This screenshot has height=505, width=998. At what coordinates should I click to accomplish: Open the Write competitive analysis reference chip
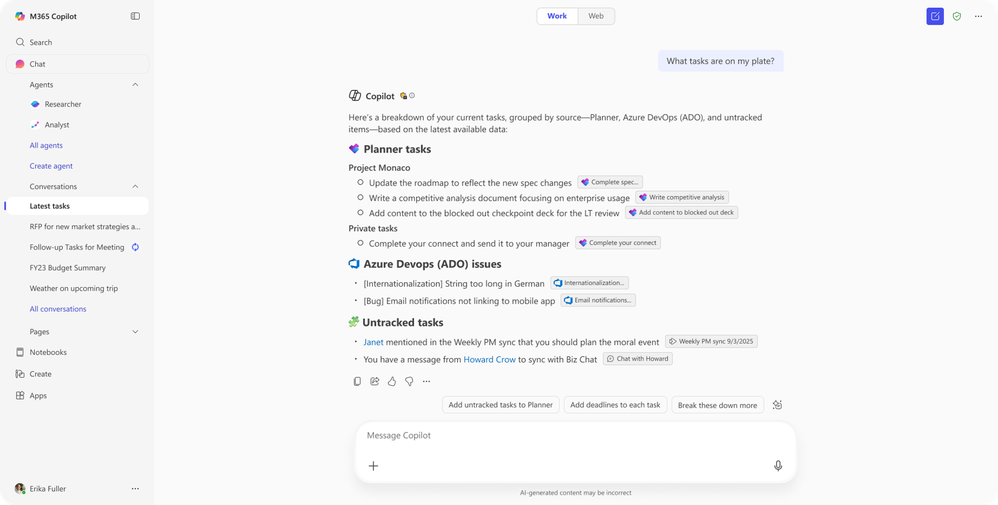tap(682, 197)
